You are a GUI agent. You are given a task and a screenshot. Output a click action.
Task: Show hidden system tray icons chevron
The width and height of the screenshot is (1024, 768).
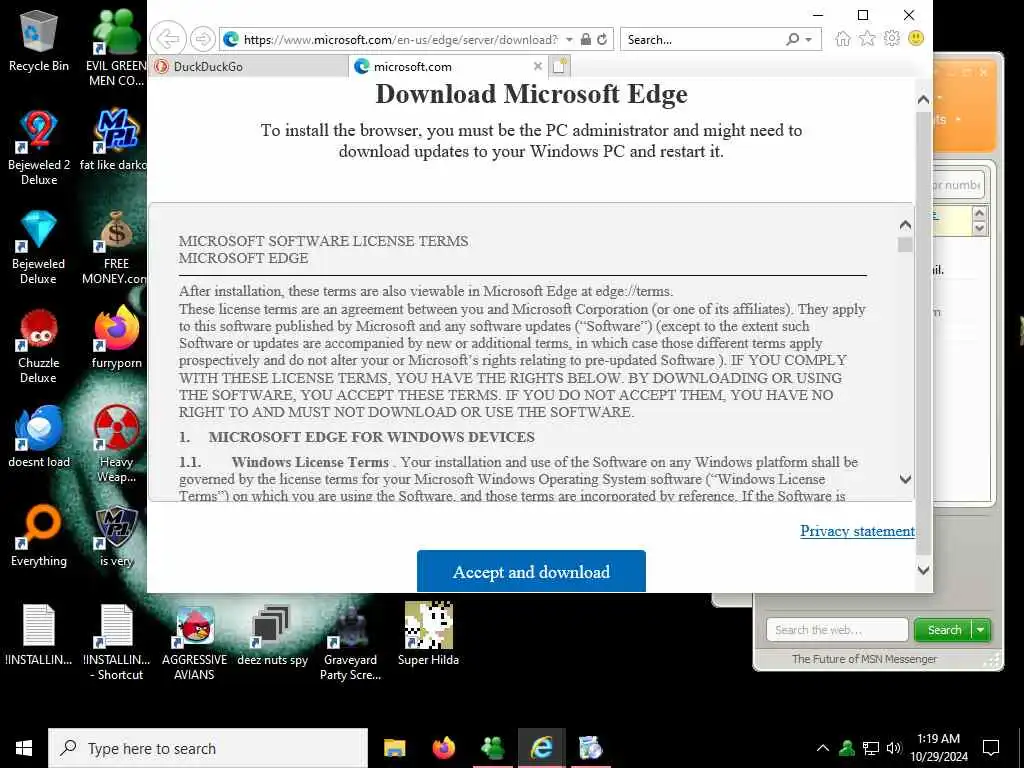coord(823,748)
